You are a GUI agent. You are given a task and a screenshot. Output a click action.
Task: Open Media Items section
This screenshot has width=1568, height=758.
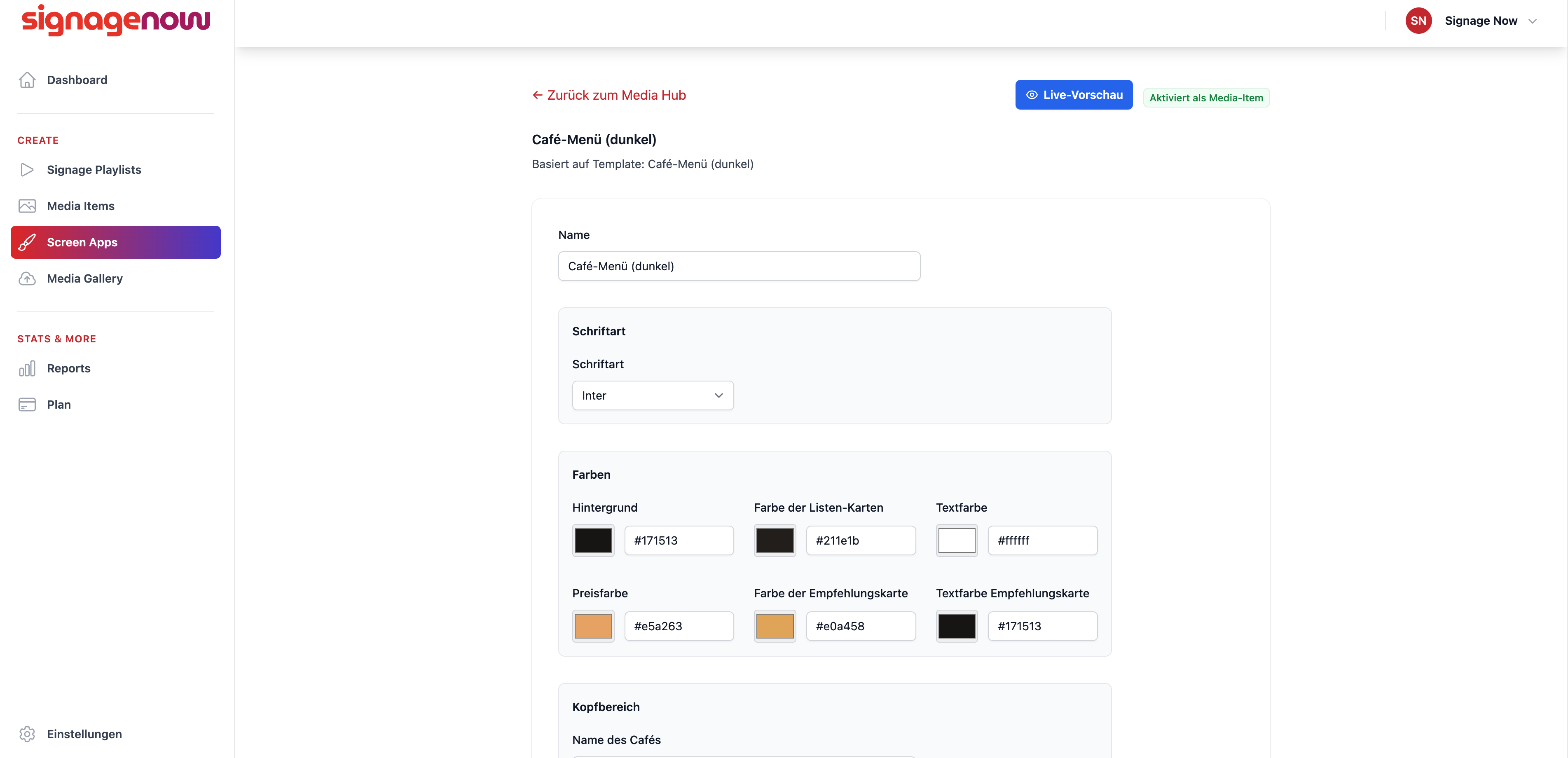click(116, 206)
